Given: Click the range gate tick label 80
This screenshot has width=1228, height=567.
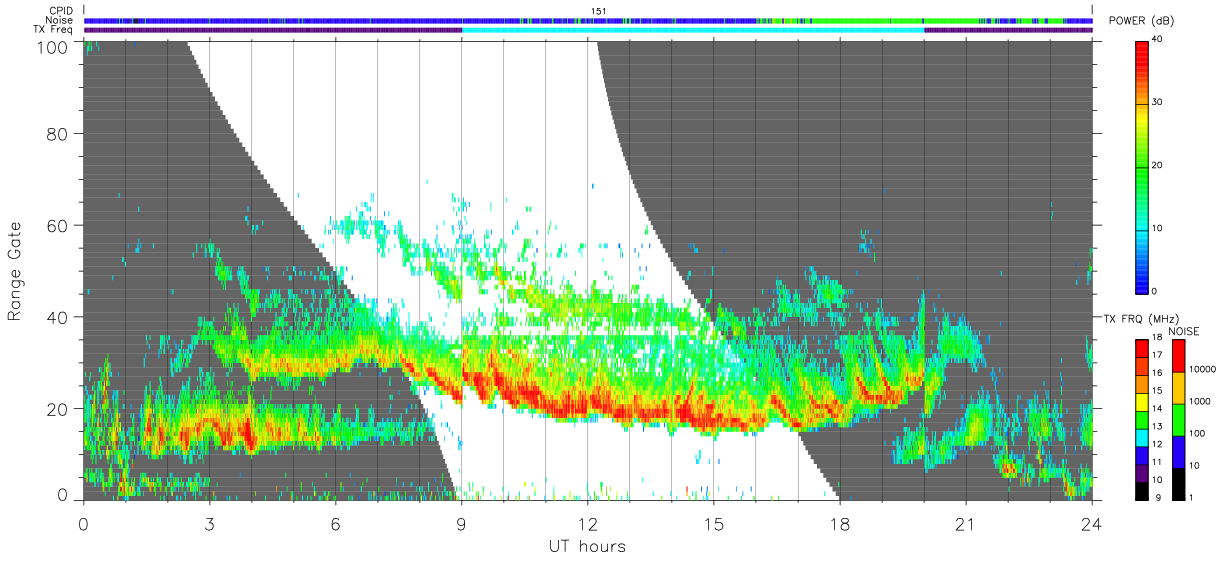Looking at the screenshot, I should [56, 134].
